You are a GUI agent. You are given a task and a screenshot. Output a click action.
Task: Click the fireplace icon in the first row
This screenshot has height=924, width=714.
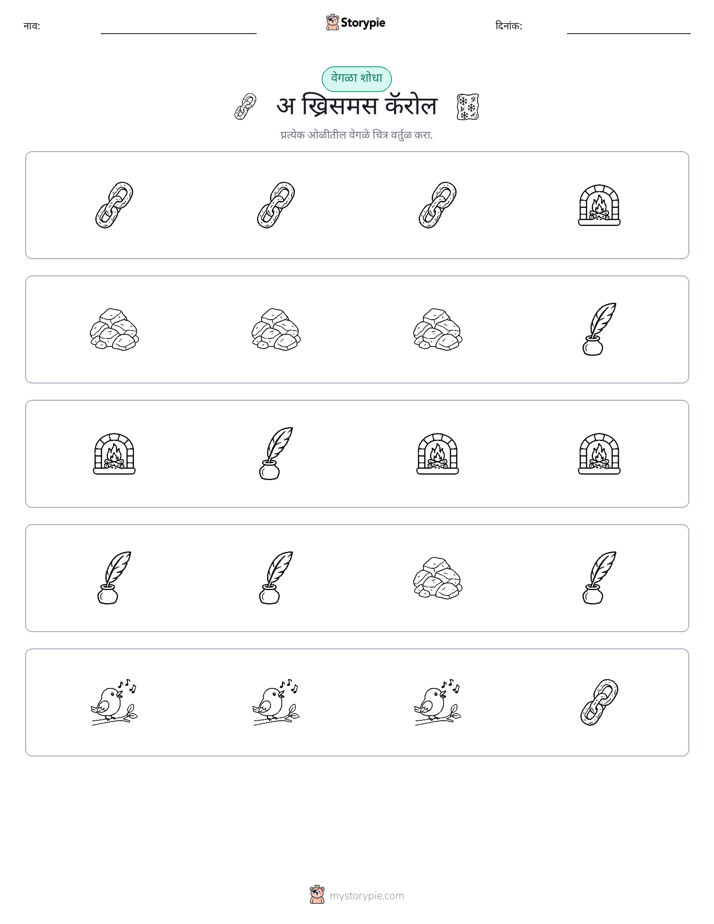pos(599,205)
